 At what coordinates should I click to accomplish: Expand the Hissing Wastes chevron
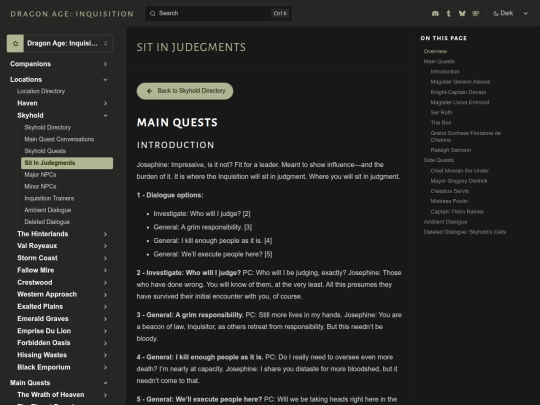[105, 355]
